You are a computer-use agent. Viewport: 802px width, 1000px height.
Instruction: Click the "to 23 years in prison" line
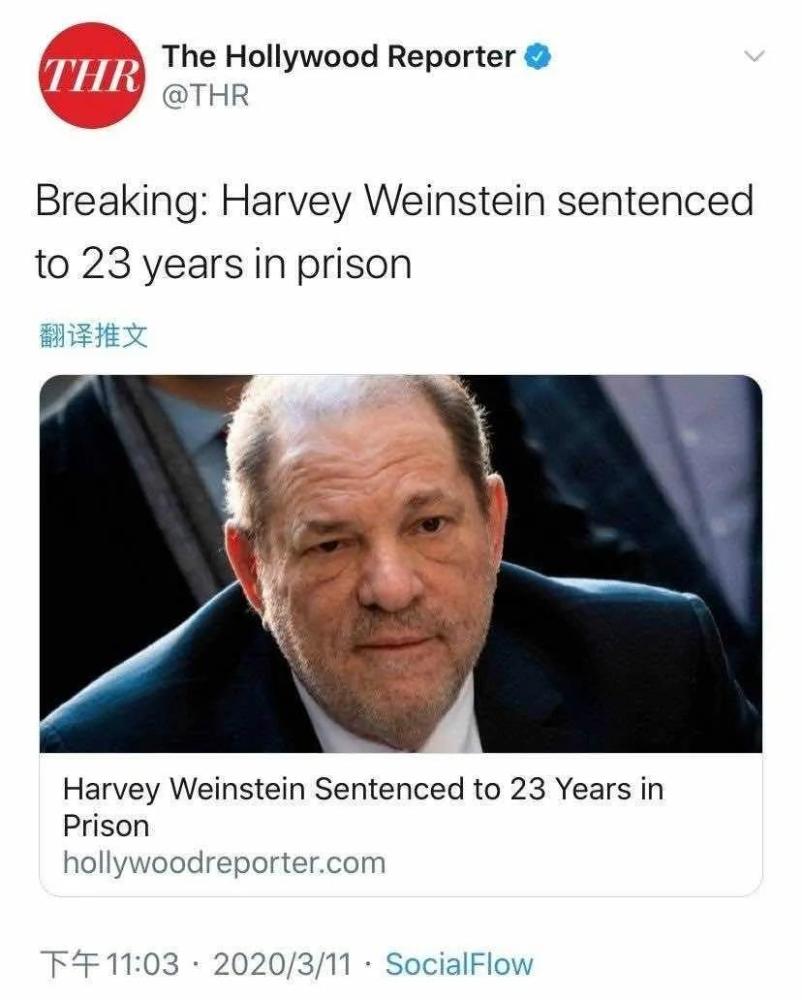click(x=223, y=264)
